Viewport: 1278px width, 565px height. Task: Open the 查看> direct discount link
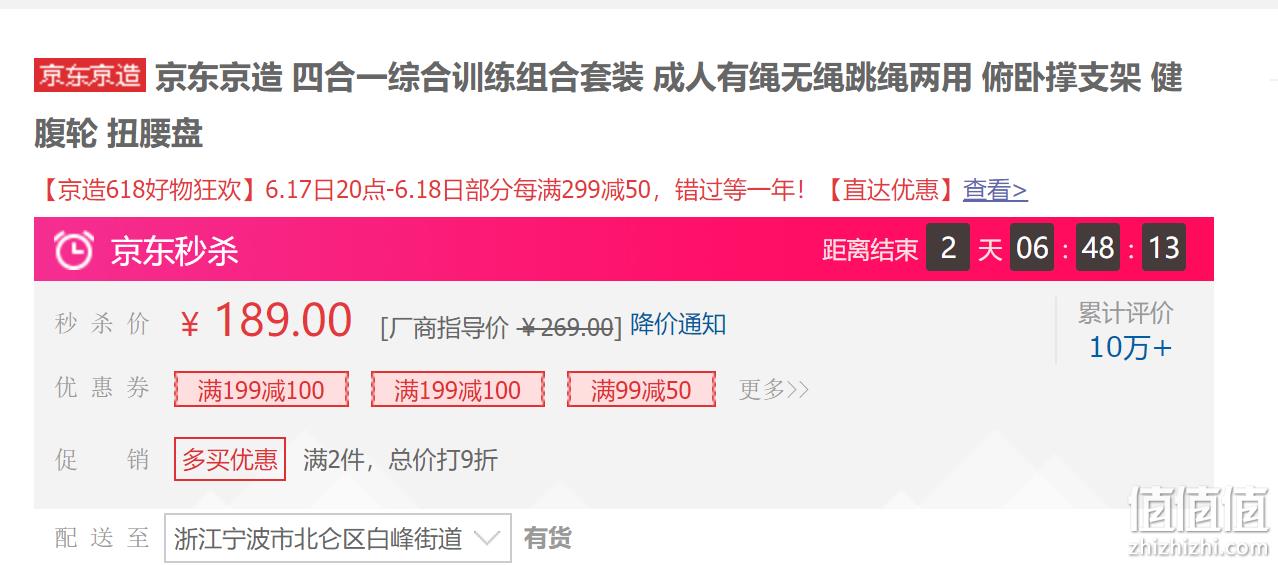995,190
